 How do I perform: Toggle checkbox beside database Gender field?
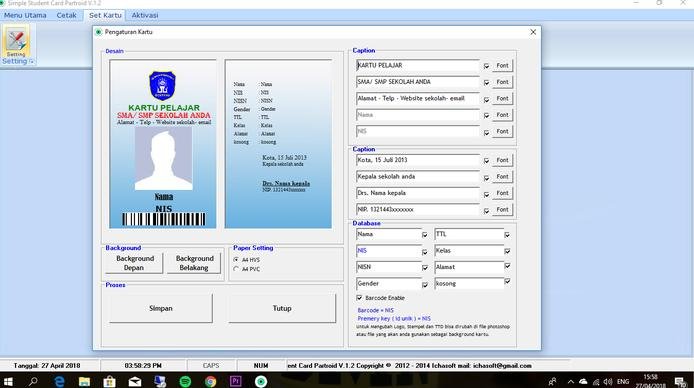(424, 285)
